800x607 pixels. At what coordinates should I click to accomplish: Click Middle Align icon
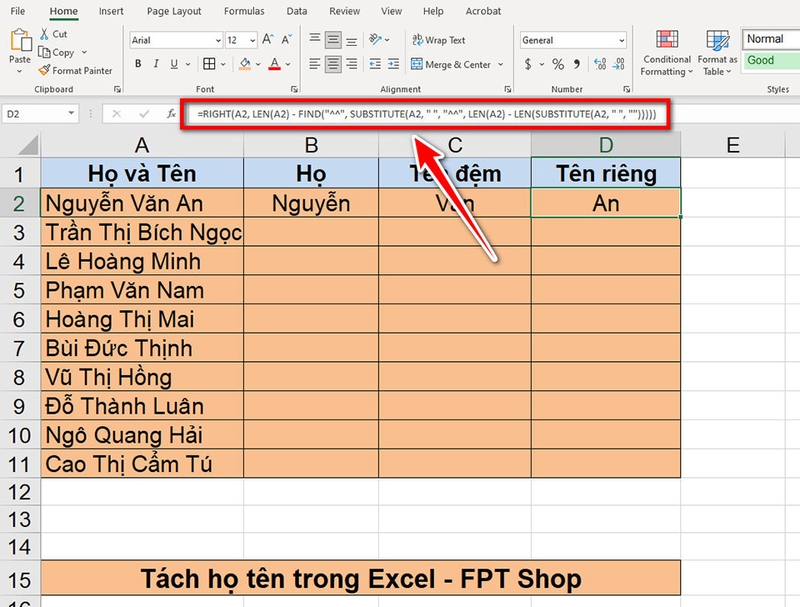point(333,39)
